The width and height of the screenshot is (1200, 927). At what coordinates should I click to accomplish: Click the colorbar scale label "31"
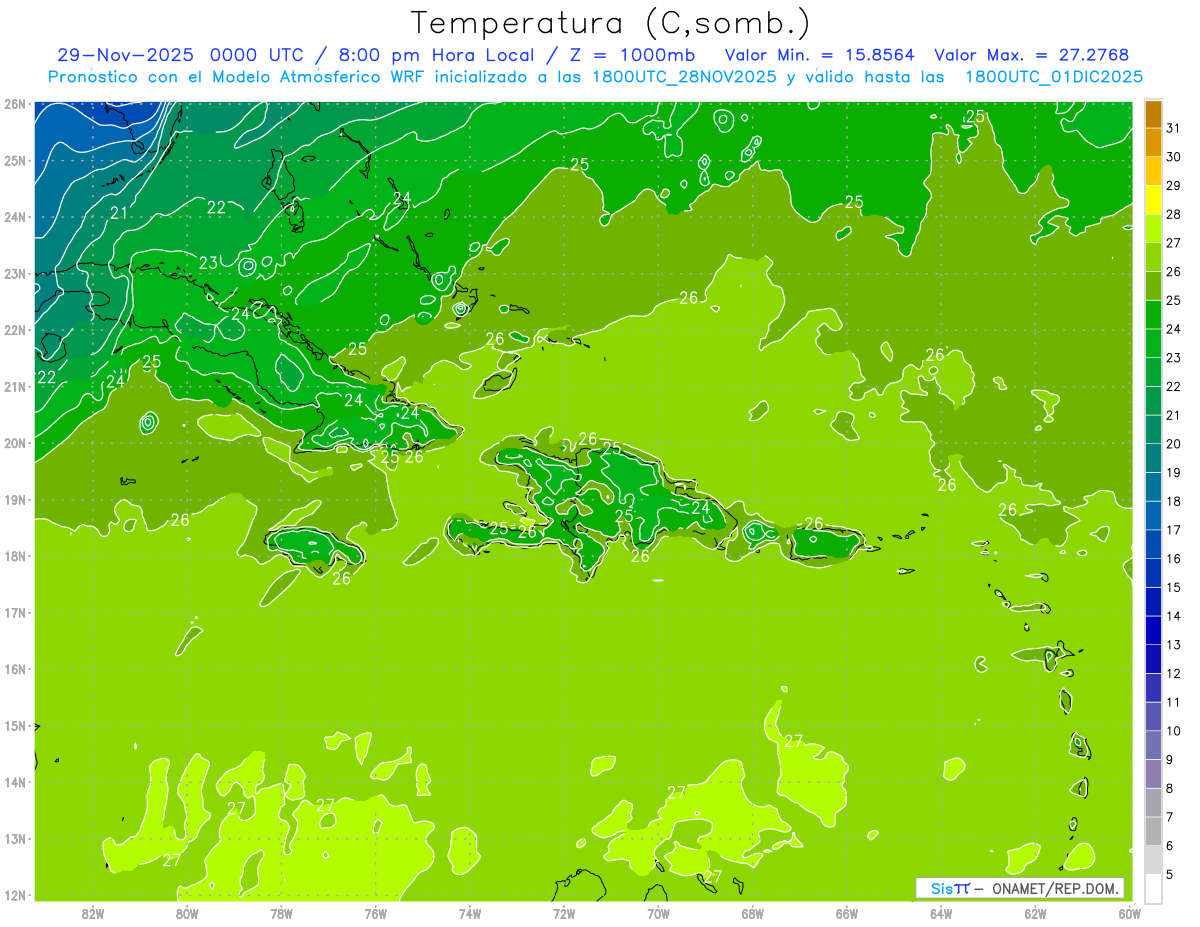click(1173, 128)
